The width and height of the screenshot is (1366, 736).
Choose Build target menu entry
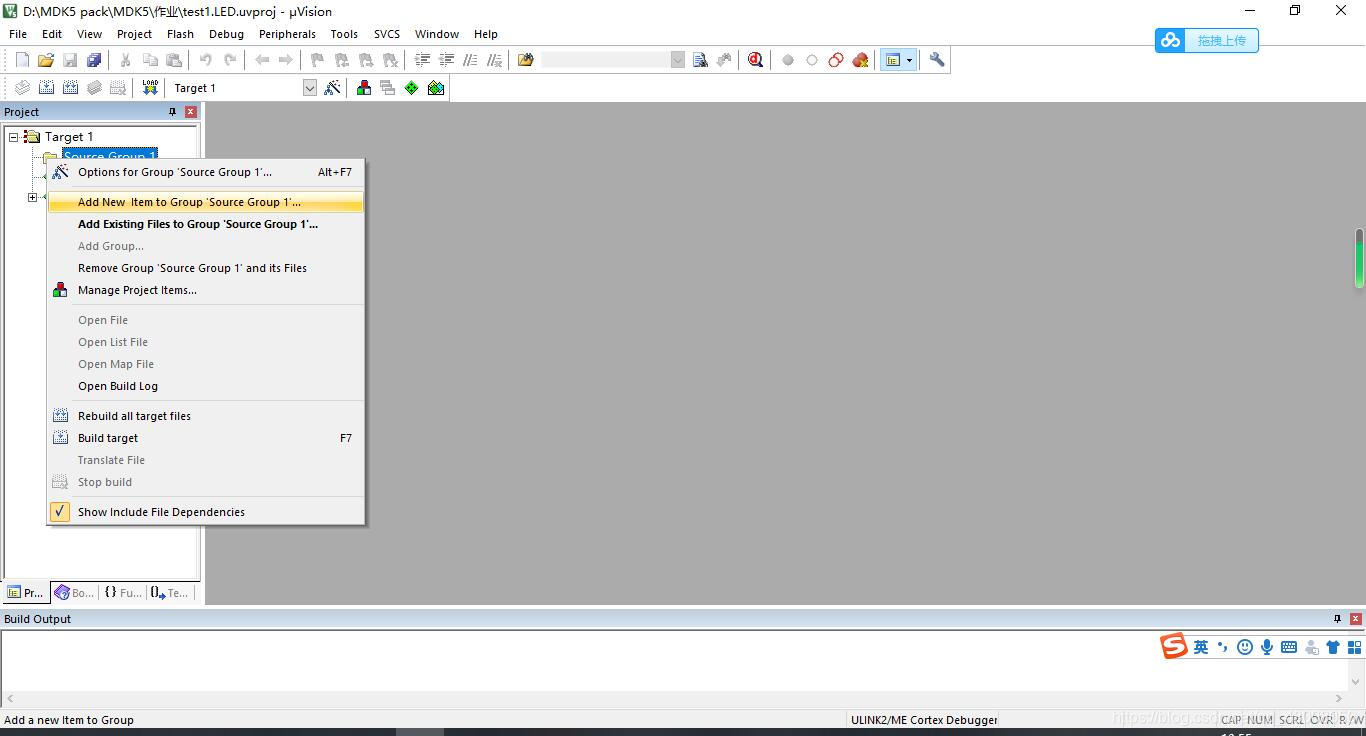click(x=206, y=438)
